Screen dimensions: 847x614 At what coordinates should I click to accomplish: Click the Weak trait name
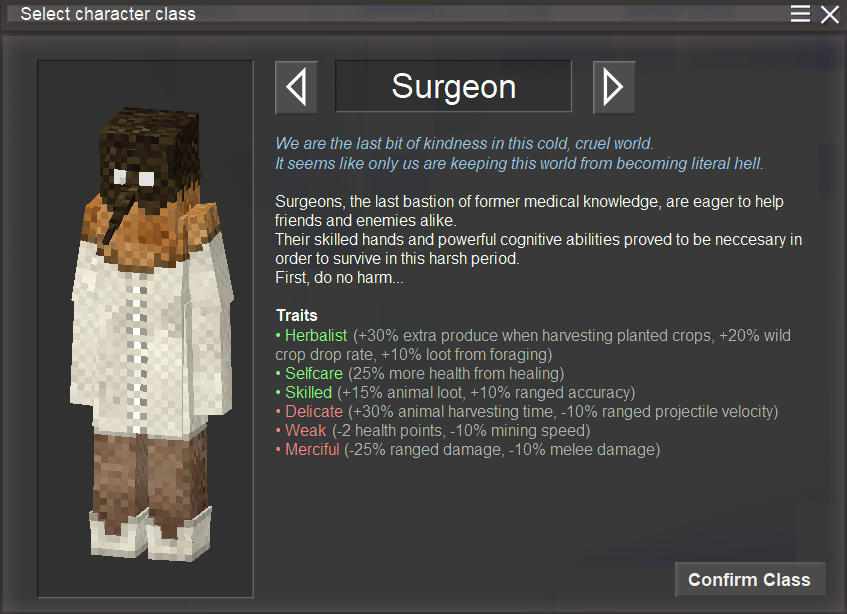[x=305, y=430]
